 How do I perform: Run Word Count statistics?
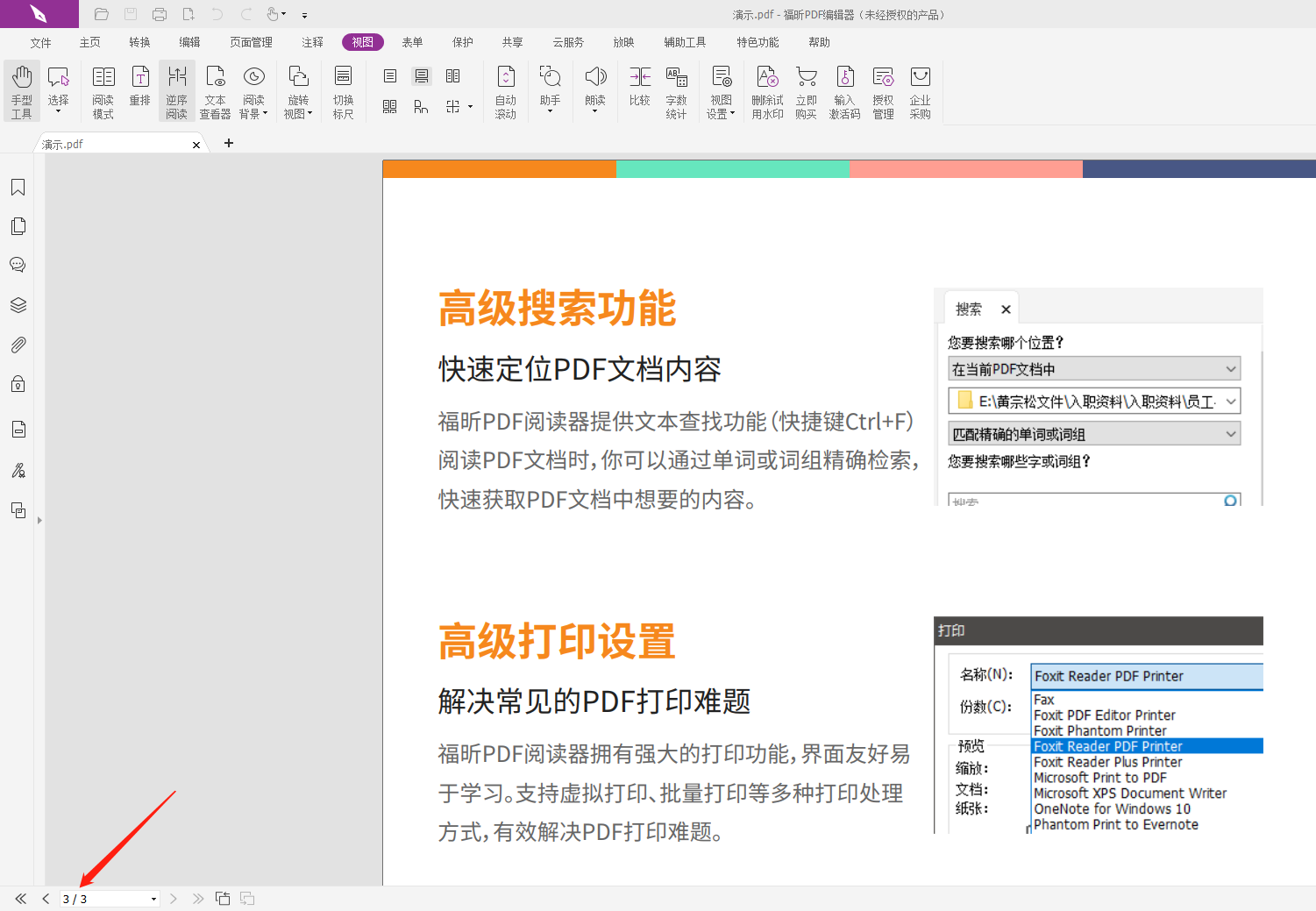click(x=676, y=88)
